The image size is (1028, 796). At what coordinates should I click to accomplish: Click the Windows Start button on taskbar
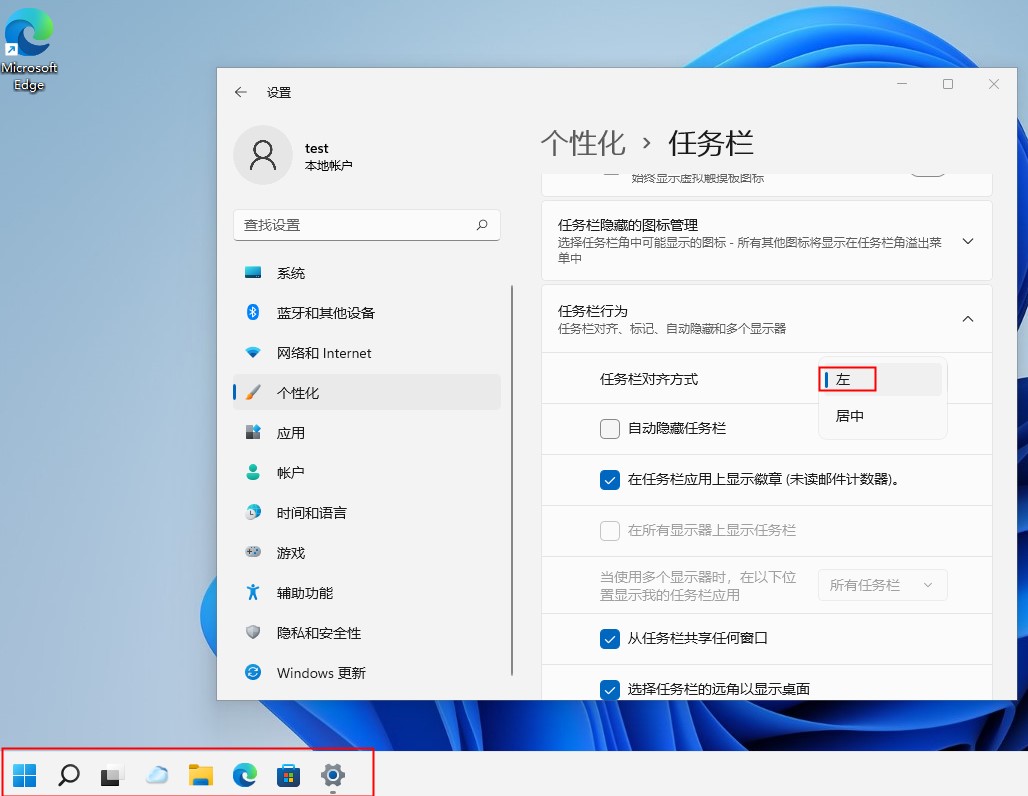25,775
